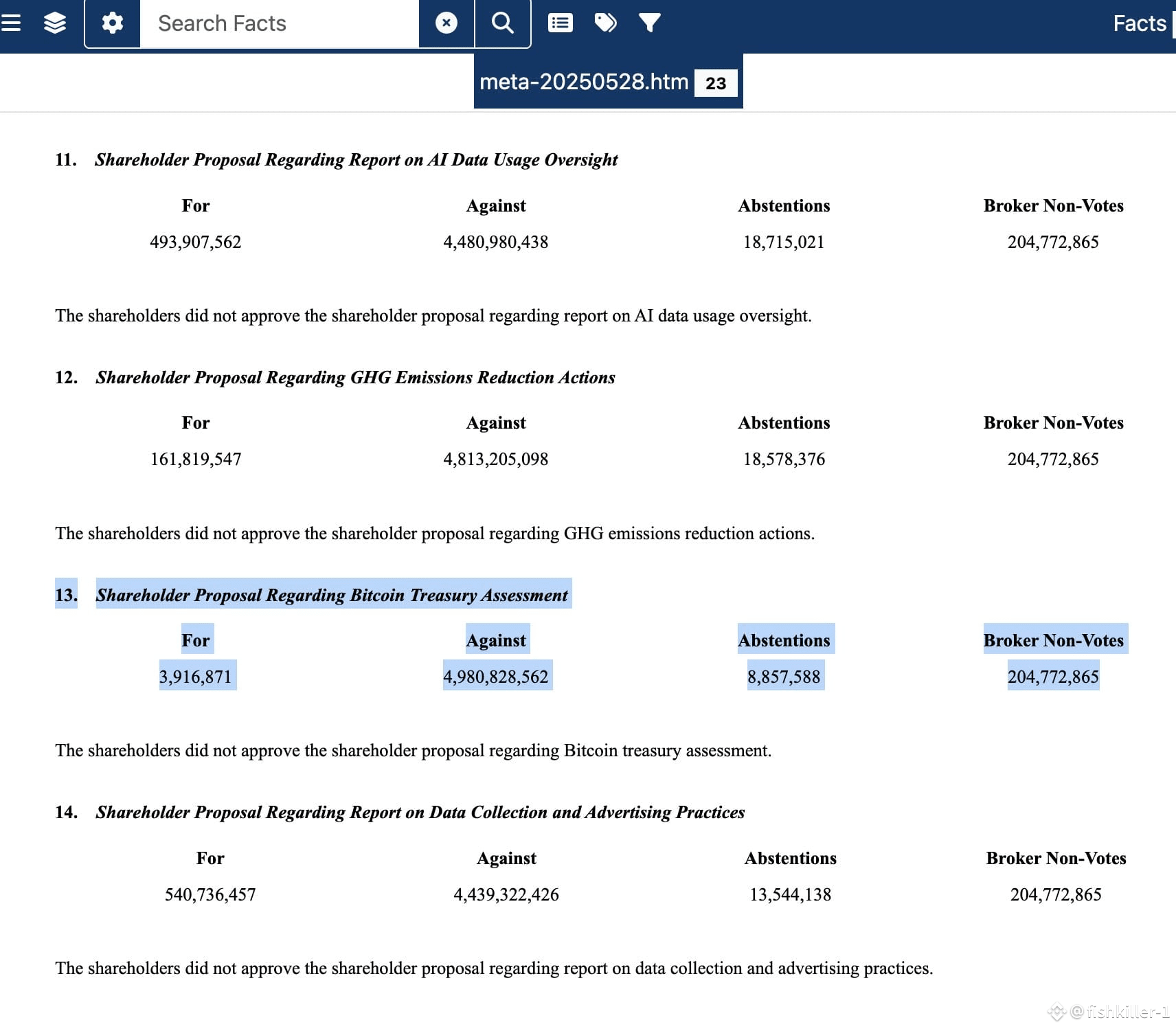Click the 23 facts count badge
The image size is (1176, 1029).
(716, 83)
